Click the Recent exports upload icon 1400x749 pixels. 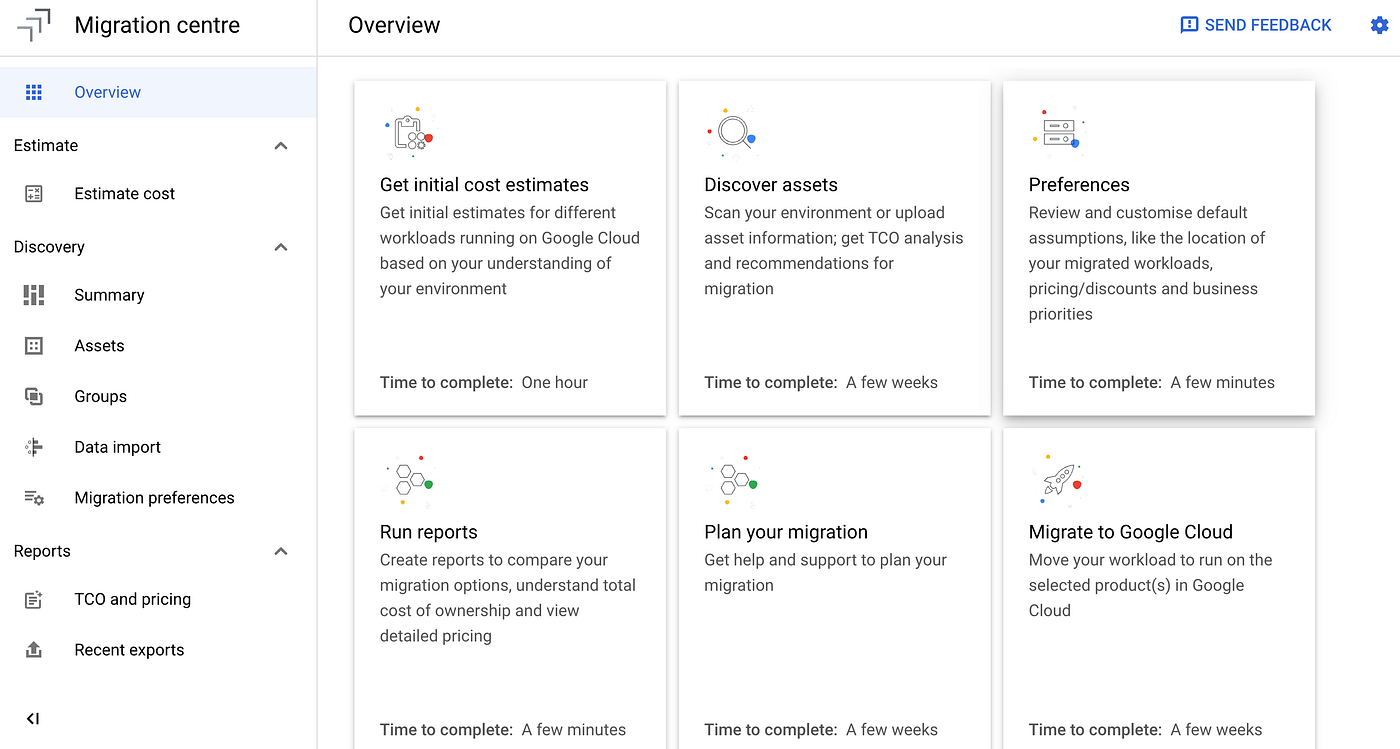tap(33, 649)
